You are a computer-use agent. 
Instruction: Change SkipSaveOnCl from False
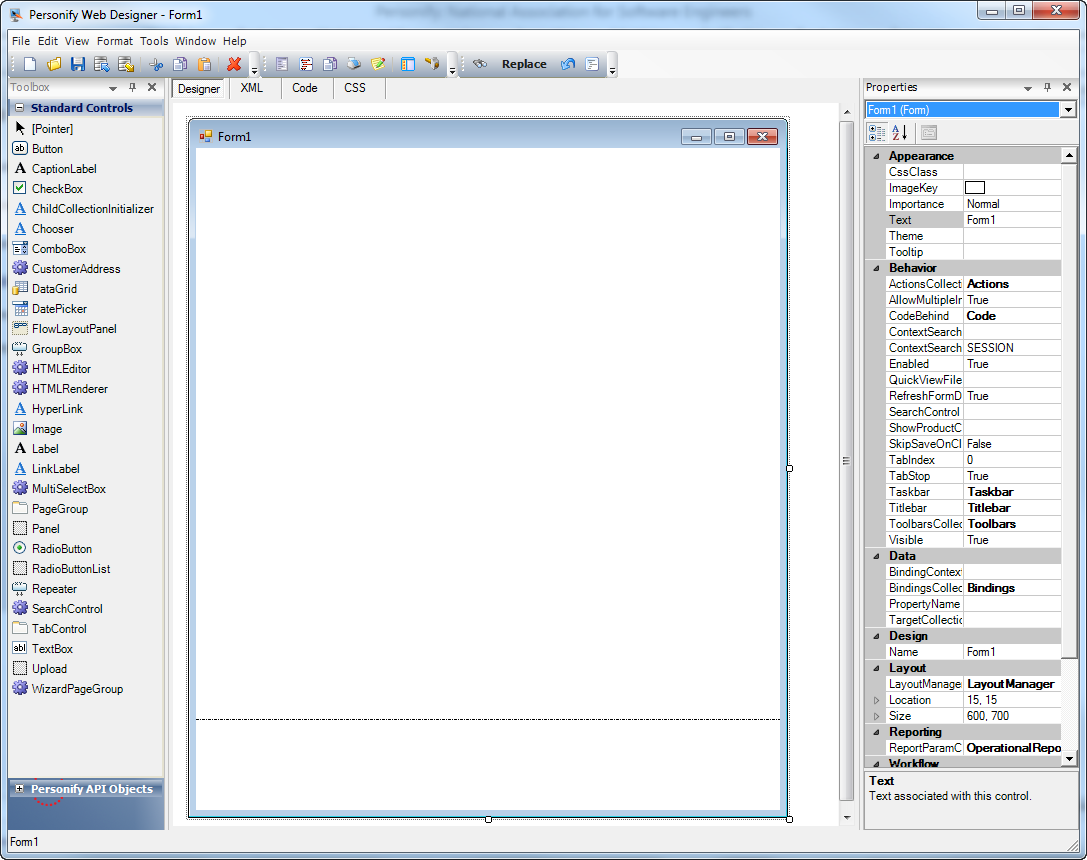tap(1012, 443)
